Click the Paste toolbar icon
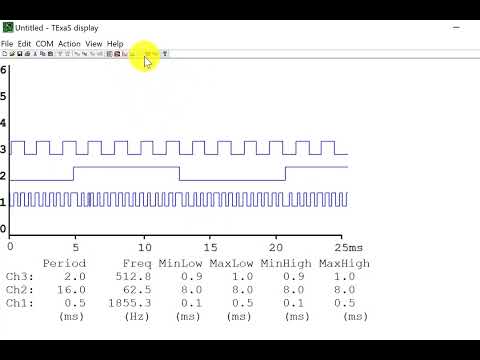Image resolution: width=480 pixels, height=360 pixels. click(x=50, y=54)
